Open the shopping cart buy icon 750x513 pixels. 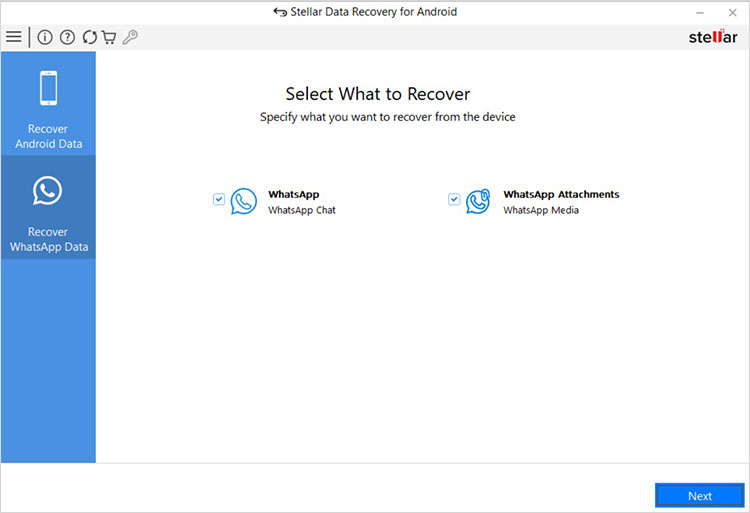coord(109,37)
